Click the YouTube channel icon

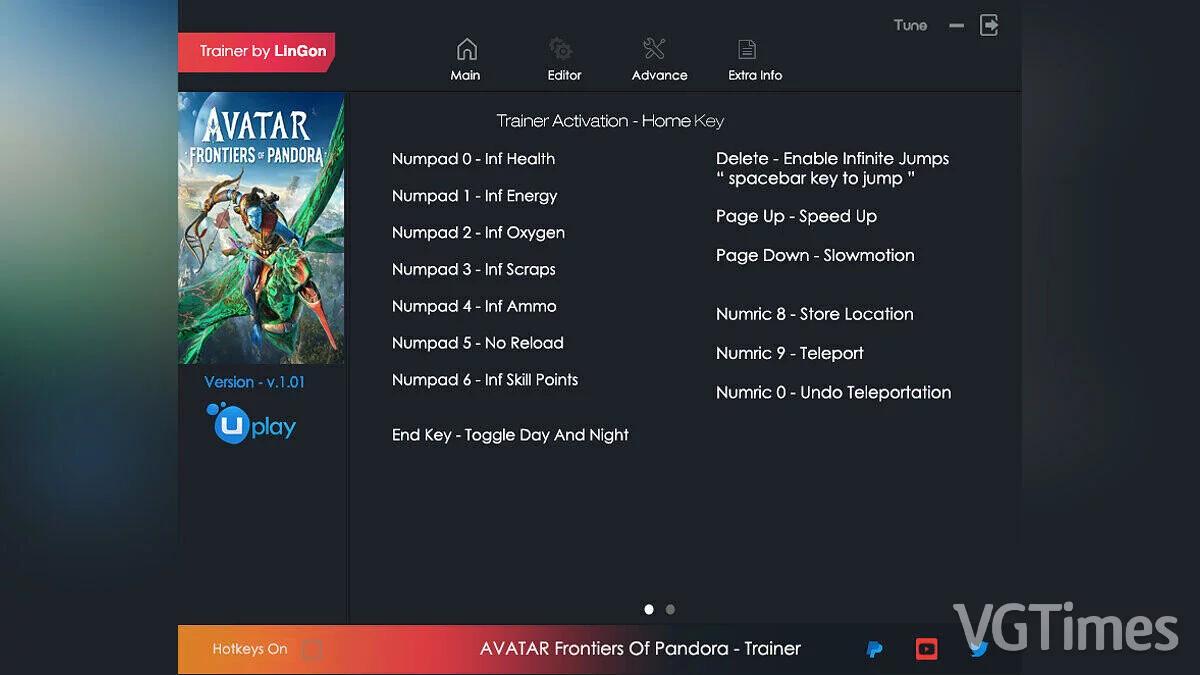(x=926, y=648)
